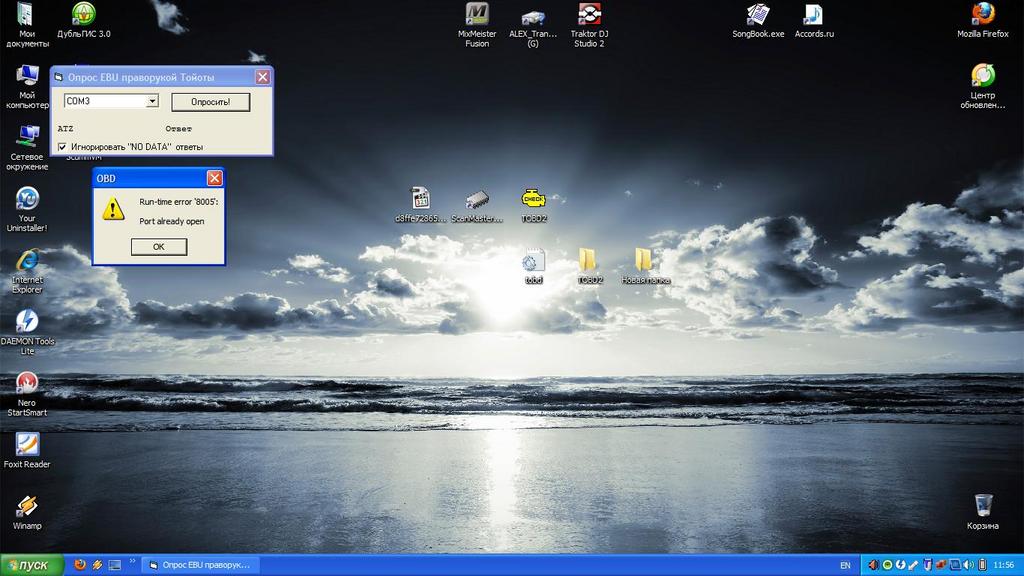Close the OBD error dialog
This screenshot has height=576, width=1024.
click(x=214, y=178)
